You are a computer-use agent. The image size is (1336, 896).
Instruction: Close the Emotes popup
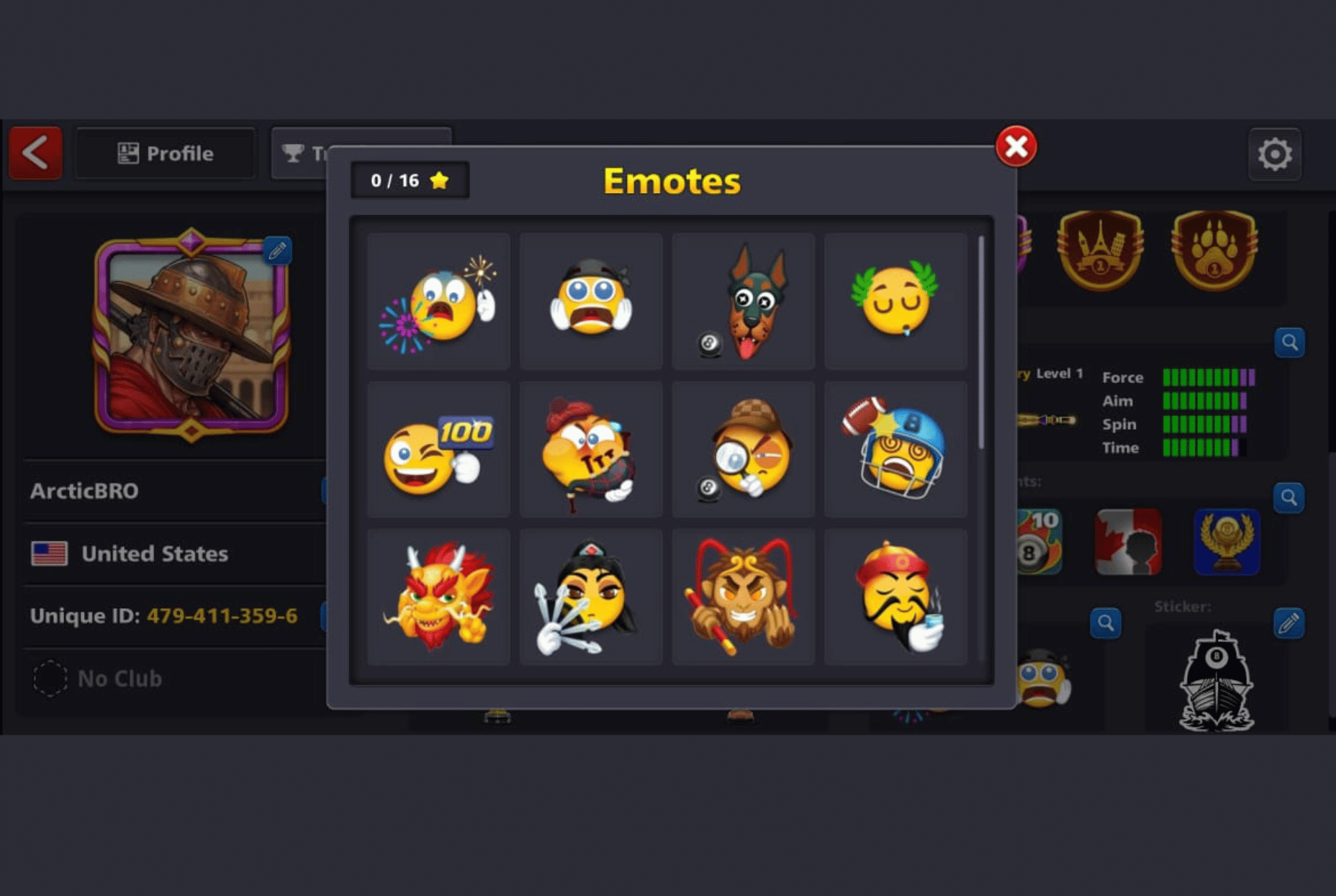point(1016,146)
